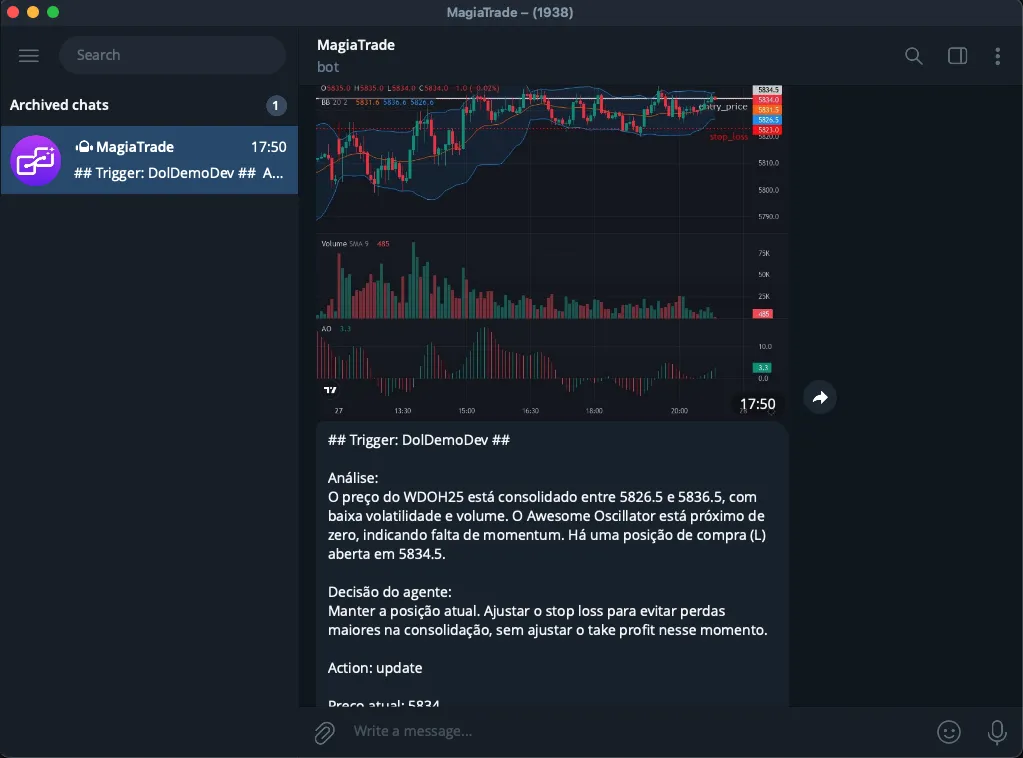
Task: Click the bot icon beside MagiaTrade name
Action: 84,147
